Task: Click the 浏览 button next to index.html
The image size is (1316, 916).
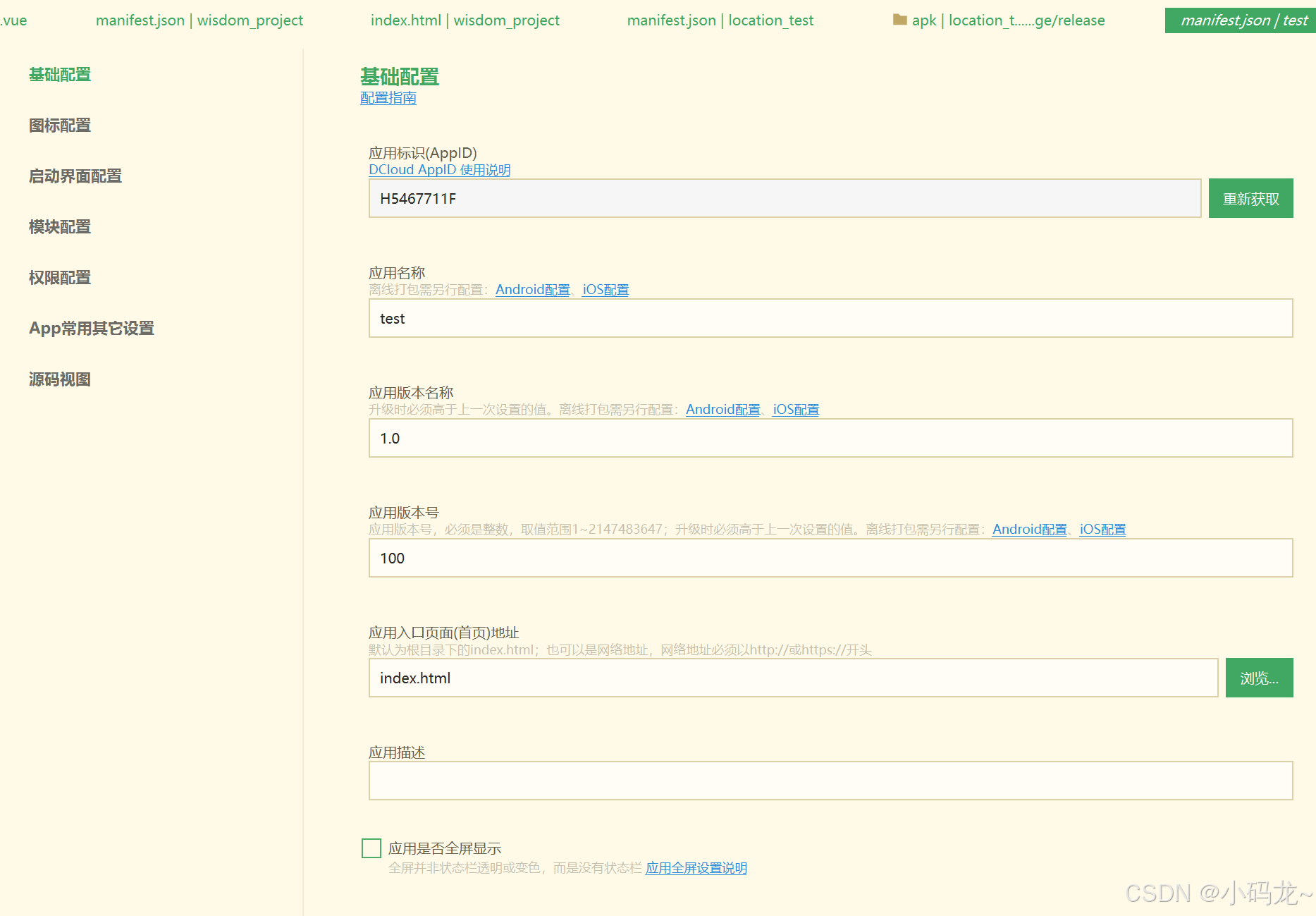Action: [1259, 678]
